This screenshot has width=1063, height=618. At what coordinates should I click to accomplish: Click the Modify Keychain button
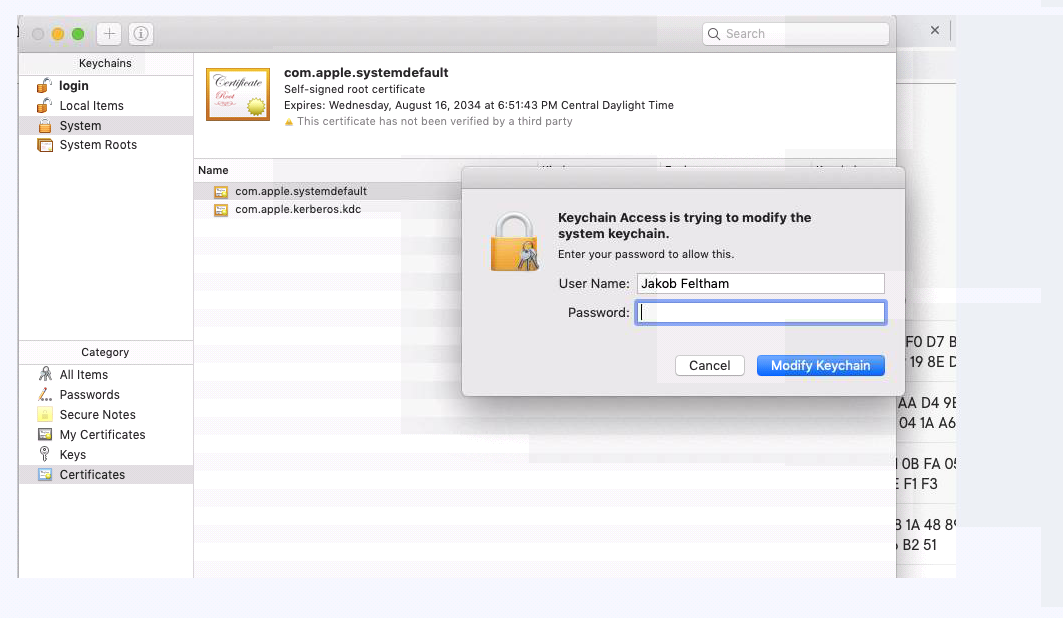tap(820, 366)
